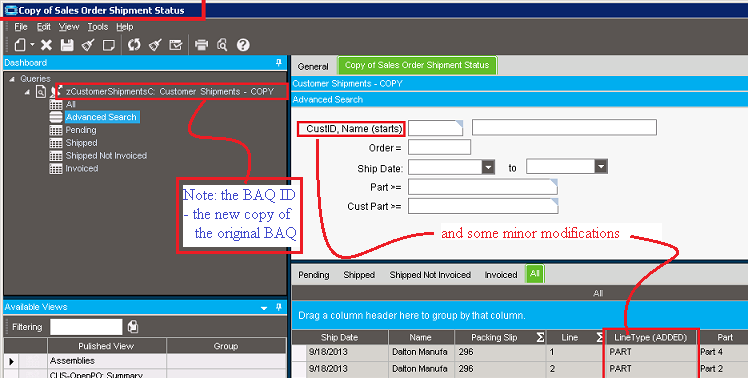Open the dropdown arrow beside New icon

32,45
